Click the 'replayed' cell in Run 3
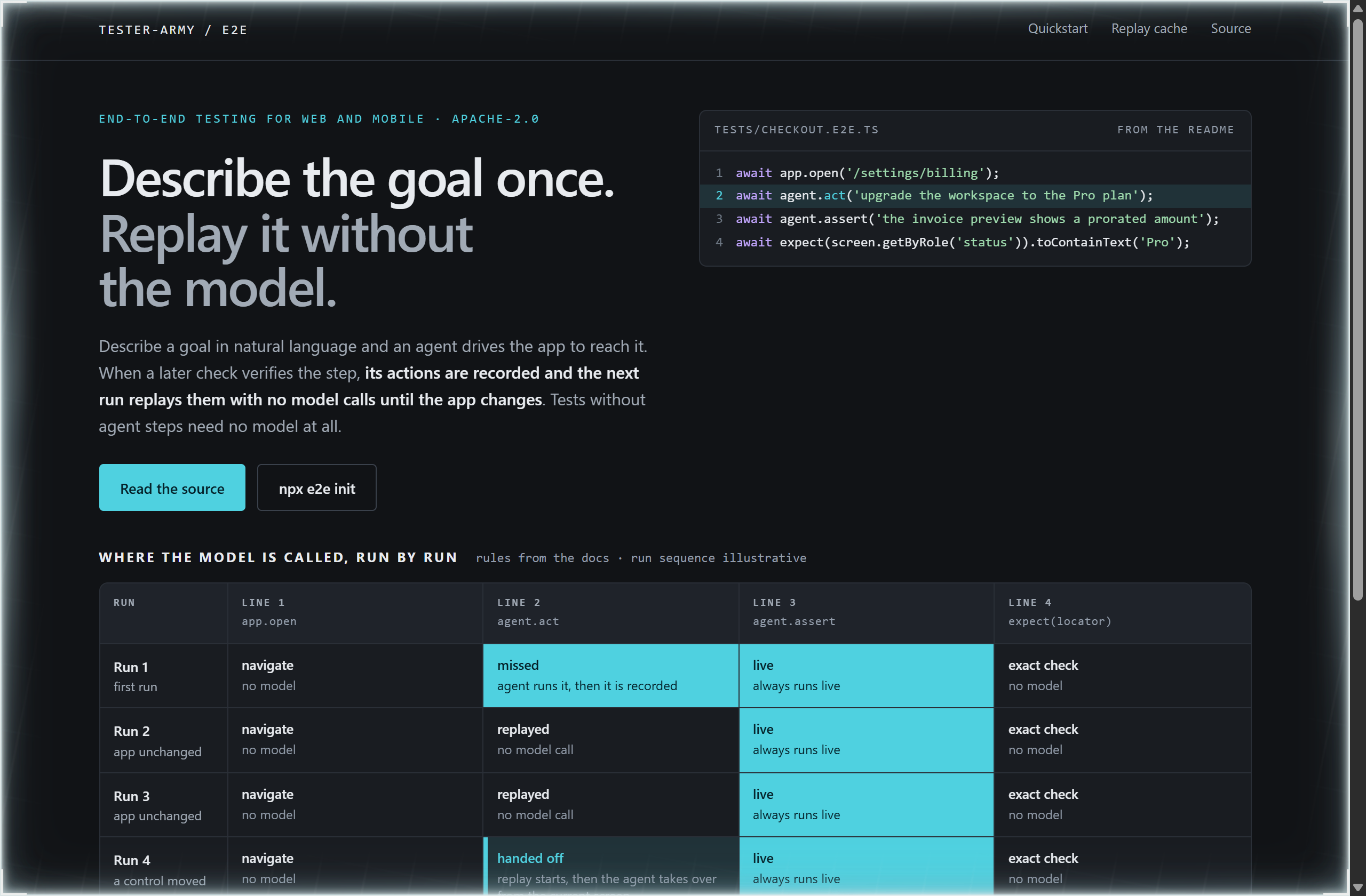Image resolution: width=1366 pixels, height=896 pixels. pos(610,804)
